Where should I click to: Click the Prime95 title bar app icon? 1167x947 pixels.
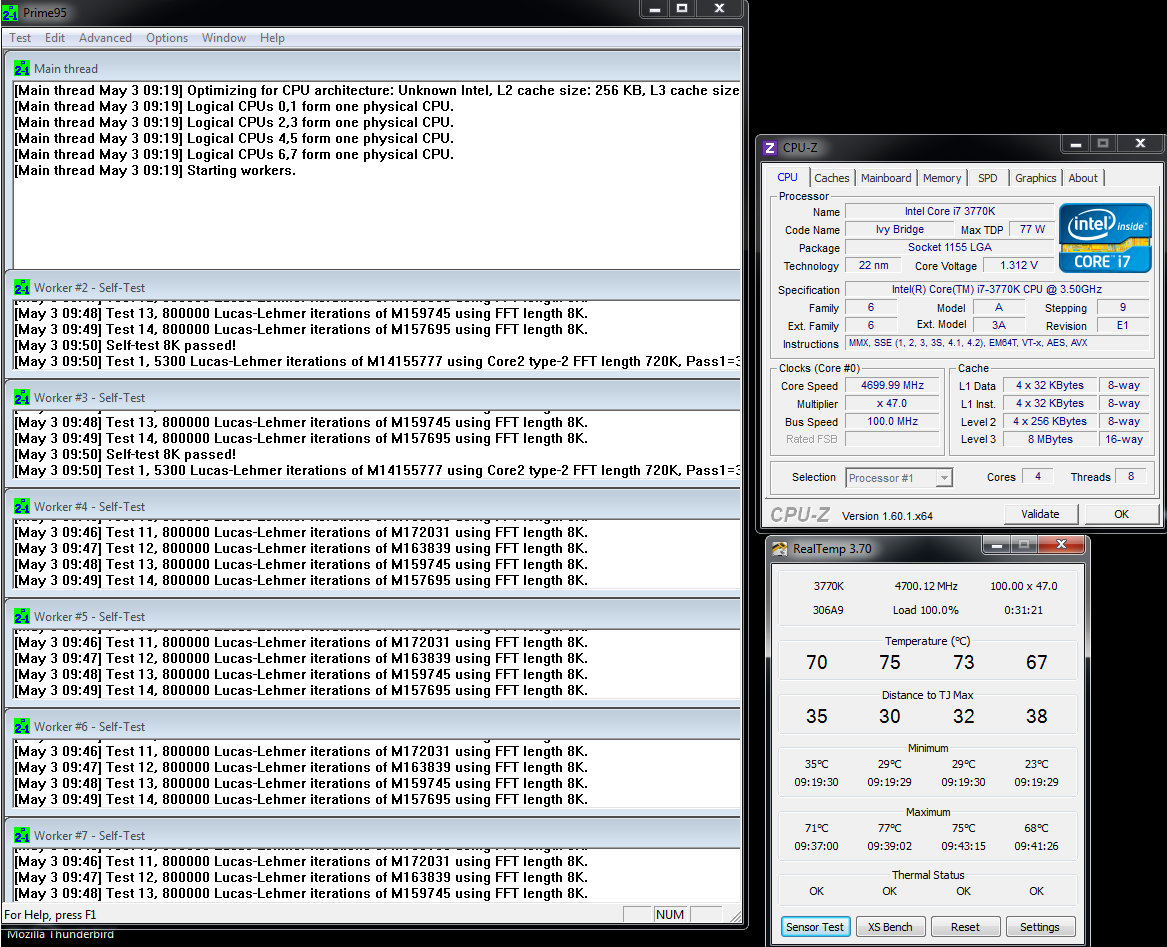coord(10,13)
